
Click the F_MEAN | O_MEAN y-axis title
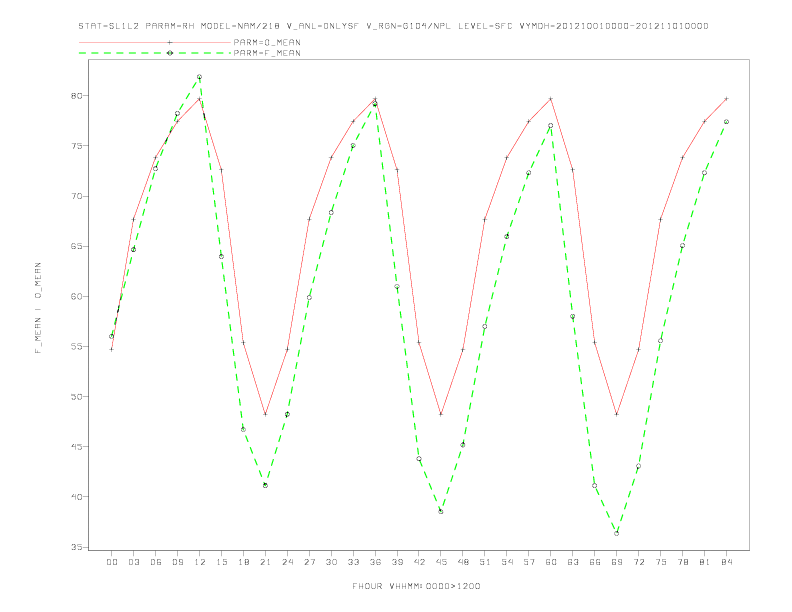[x=38, y=308]
